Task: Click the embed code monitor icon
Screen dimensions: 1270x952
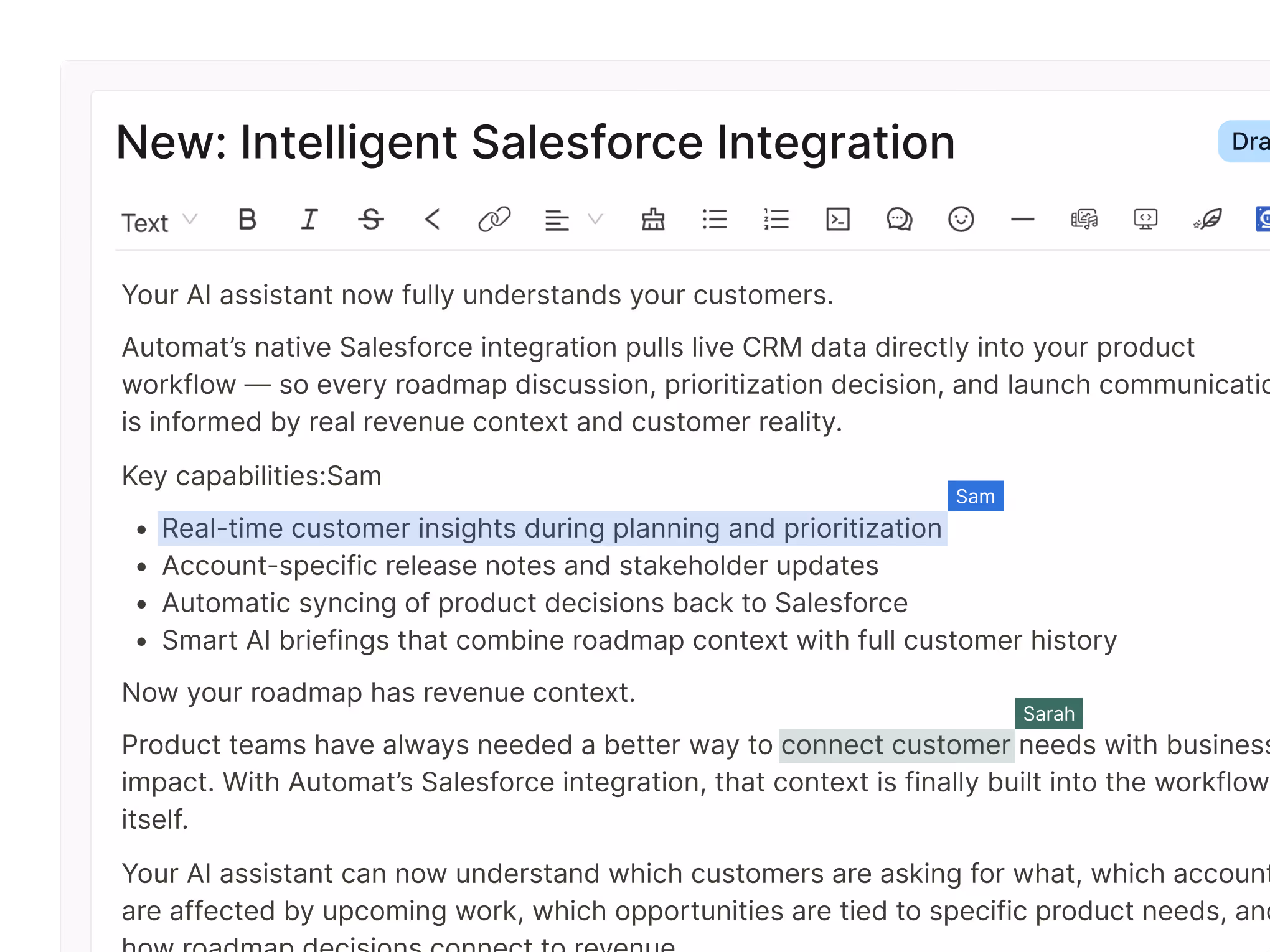Action: [1145, 220]
